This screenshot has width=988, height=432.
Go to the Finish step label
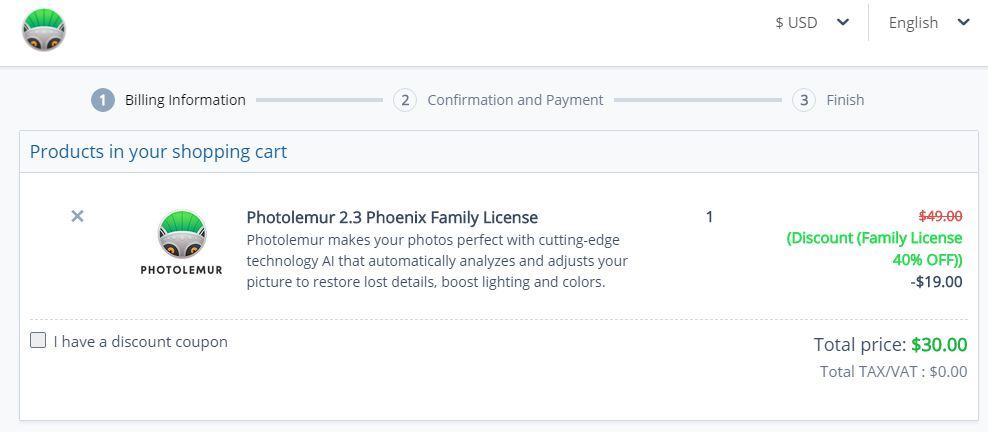[845, 100]
